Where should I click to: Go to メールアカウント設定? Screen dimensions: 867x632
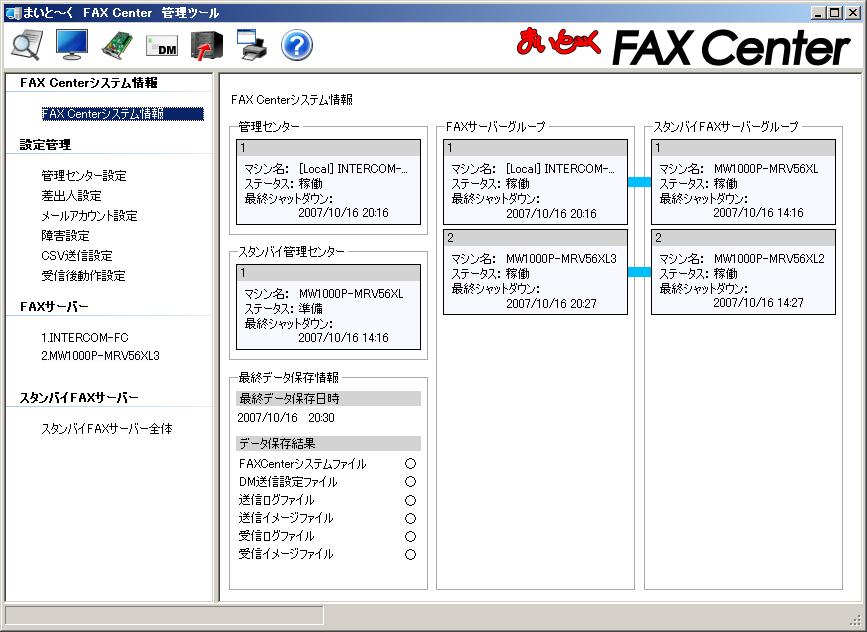(x=89, y=216)
